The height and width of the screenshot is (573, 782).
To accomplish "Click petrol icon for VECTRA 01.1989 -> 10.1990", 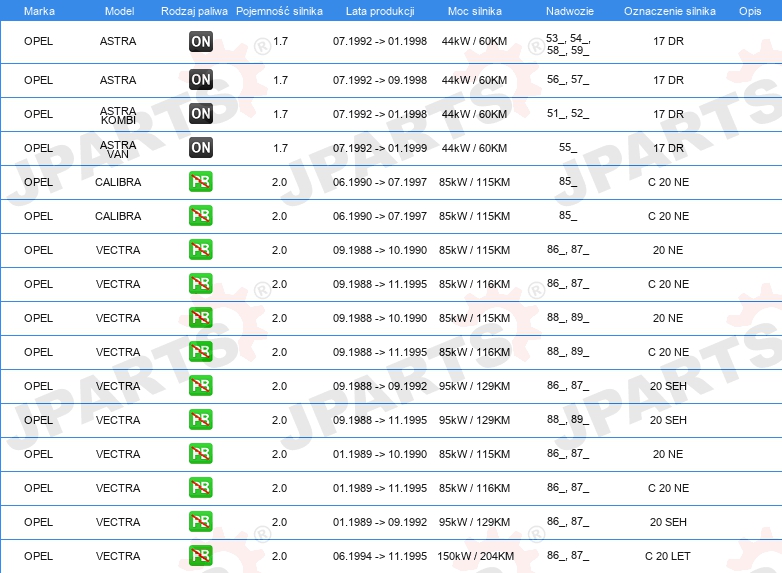I will 201,454.
